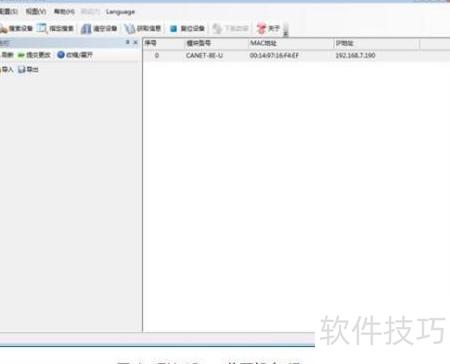
Task: Click the Import (导入) button
Action: [x=7, y=69]
